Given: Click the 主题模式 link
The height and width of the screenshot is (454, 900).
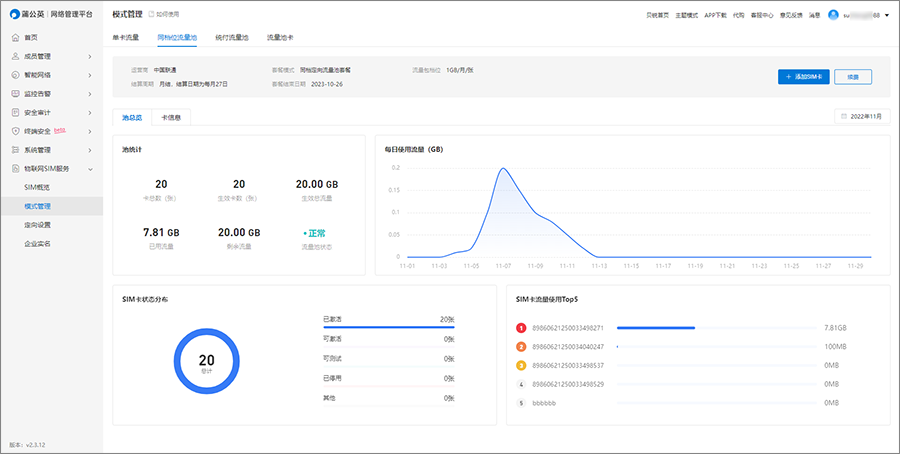Looking at the screenshot, I should pos(686,15).
